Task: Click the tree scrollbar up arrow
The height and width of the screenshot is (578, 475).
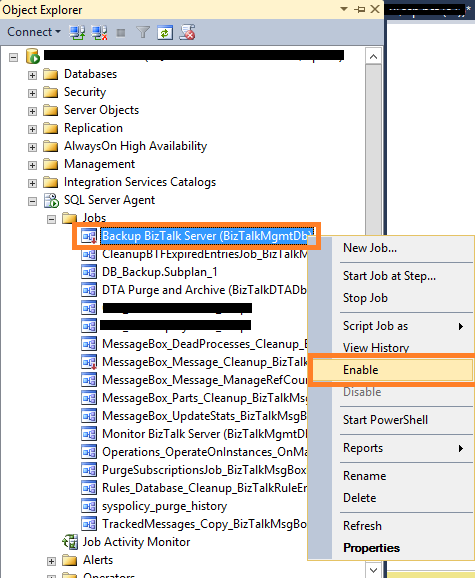Action: (373, 56)
